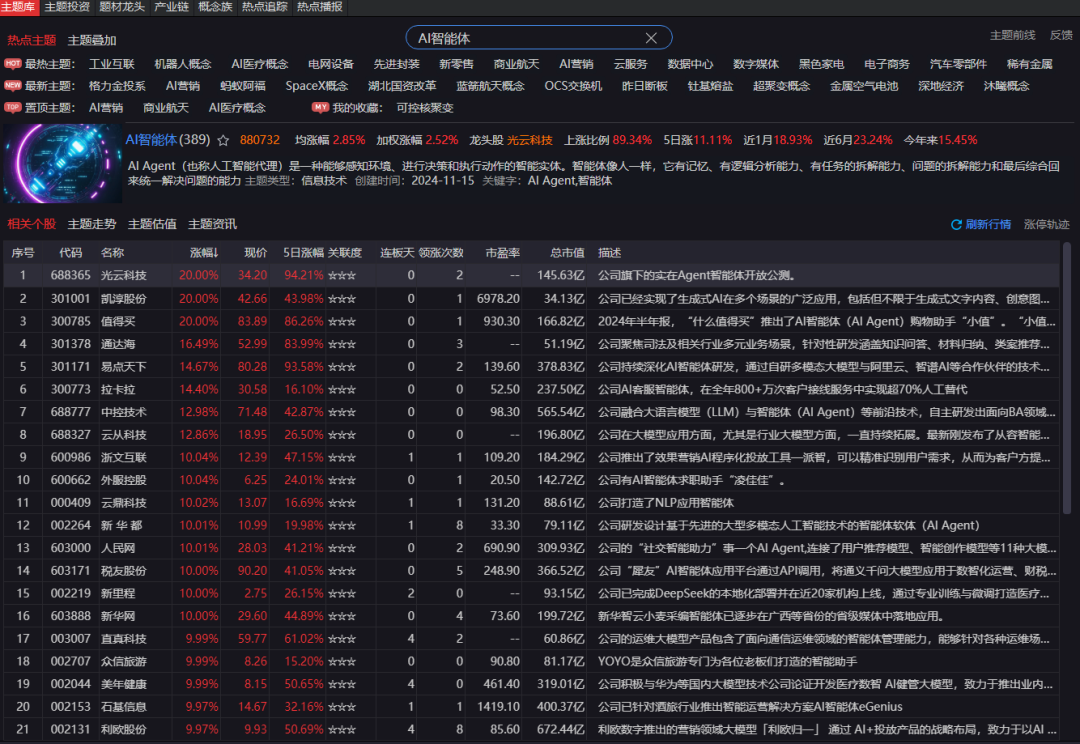The image size is (1080, 744).
Task: Open the OCS交换机 new theme
Action: 573,86
